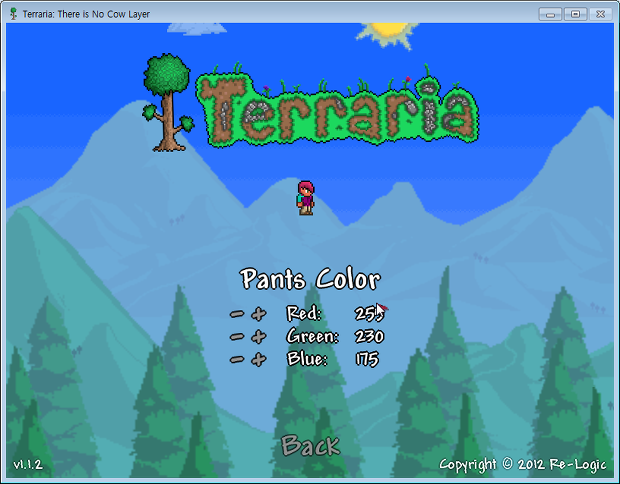Viewport: 620px width, 484px height.
Task: Open the Terraria tree icon in title bar
Action: point(13,14)
